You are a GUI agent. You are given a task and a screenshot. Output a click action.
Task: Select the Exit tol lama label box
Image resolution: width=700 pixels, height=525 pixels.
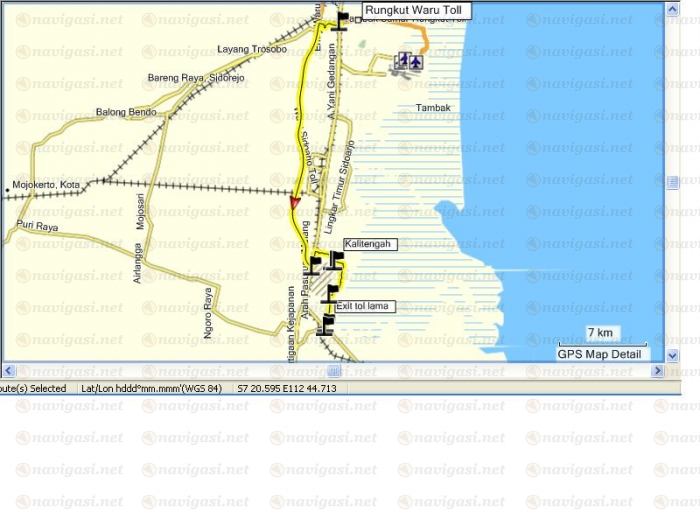point(365,306)
